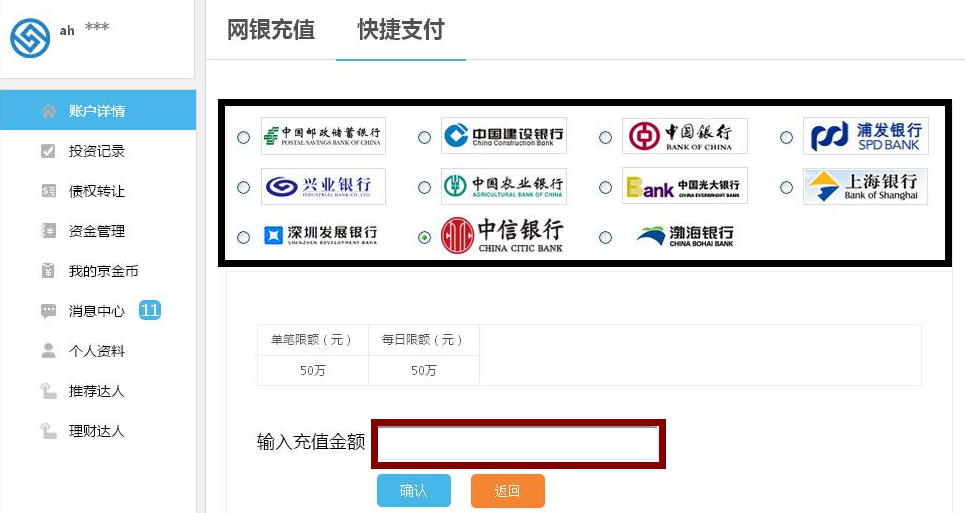Open 资金管理 in the sidebar
965x513 pixels.
pos(98,231)
